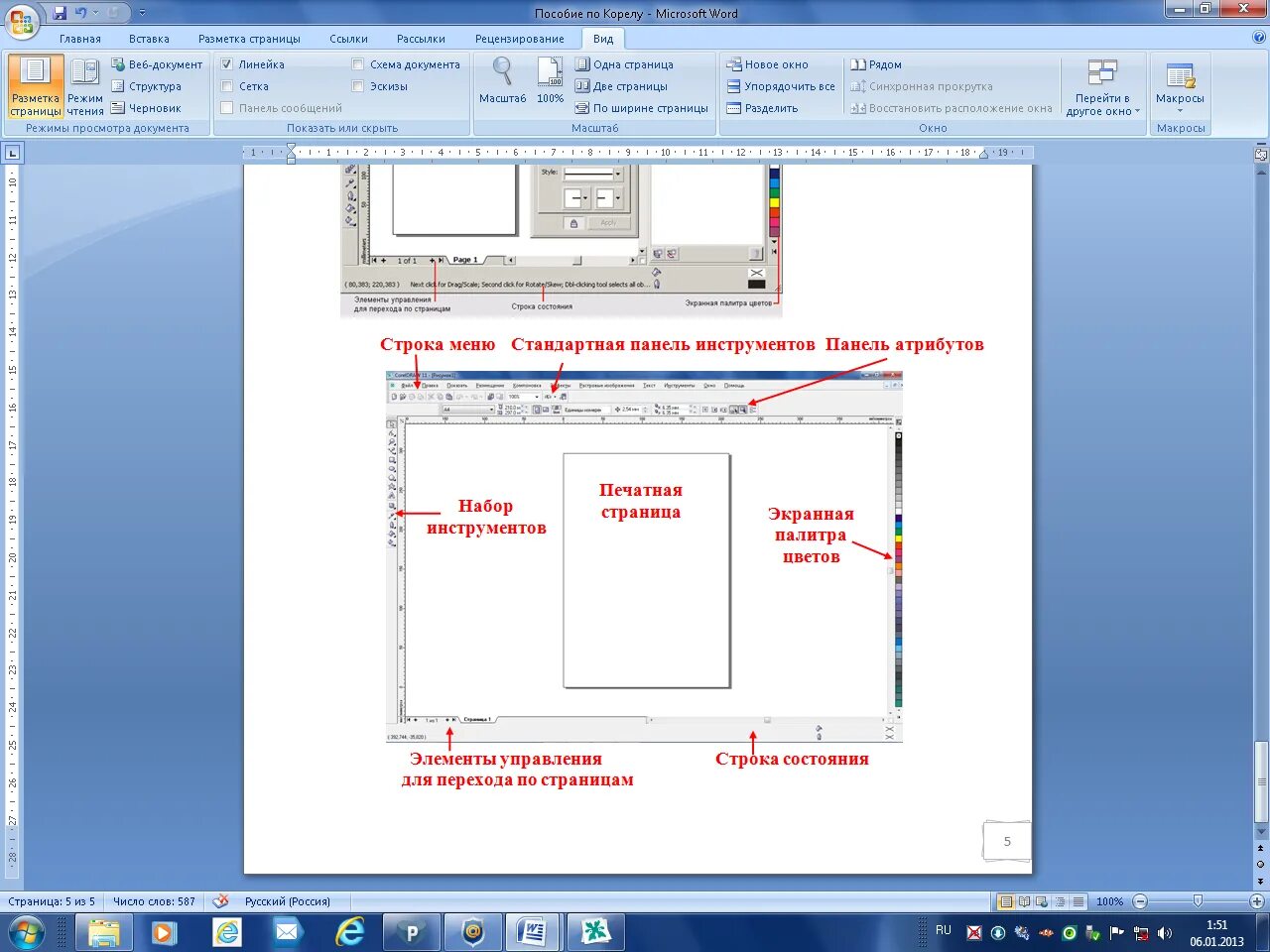Image resolution: width=1270 pixels, height=952 pixels.
Task: Open the Undo history dropdown arrow
Action: point(96,14)
